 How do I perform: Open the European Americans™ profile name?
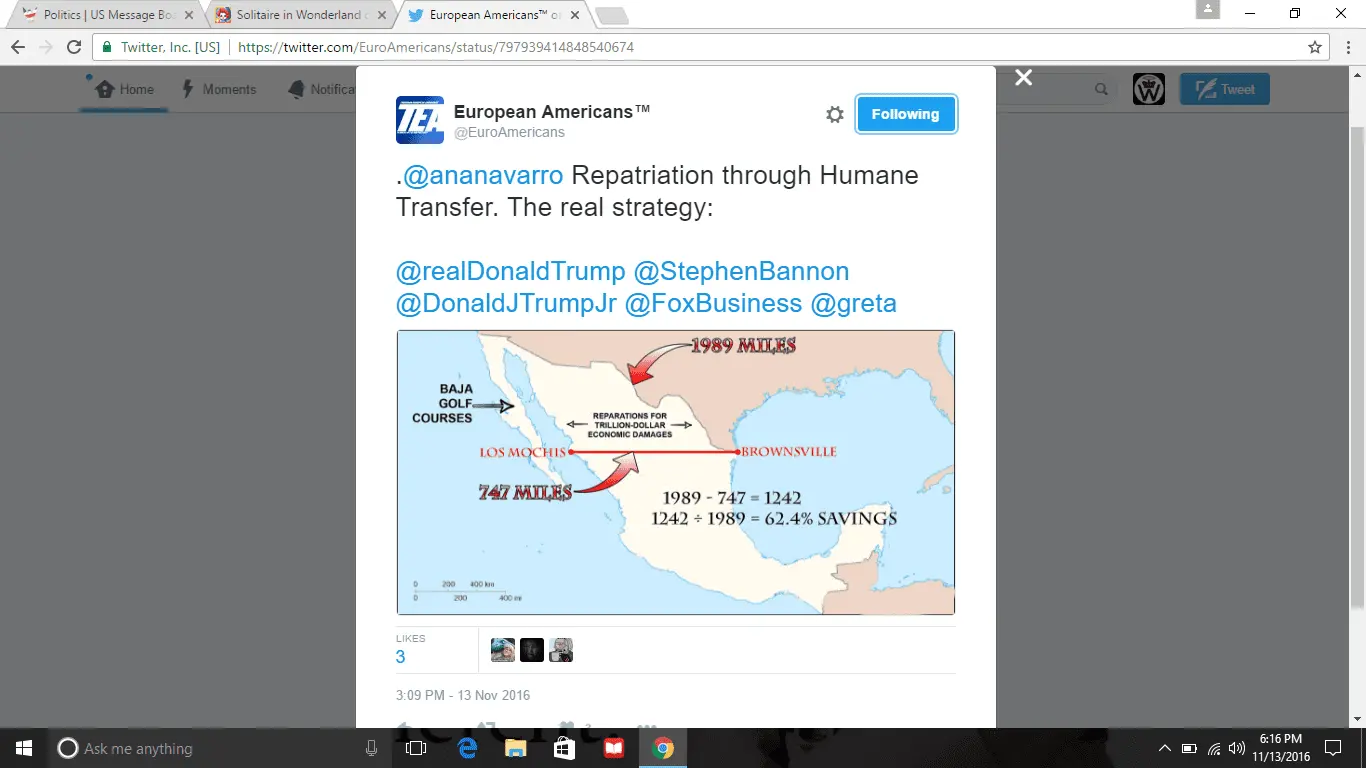tap(552, 111)
